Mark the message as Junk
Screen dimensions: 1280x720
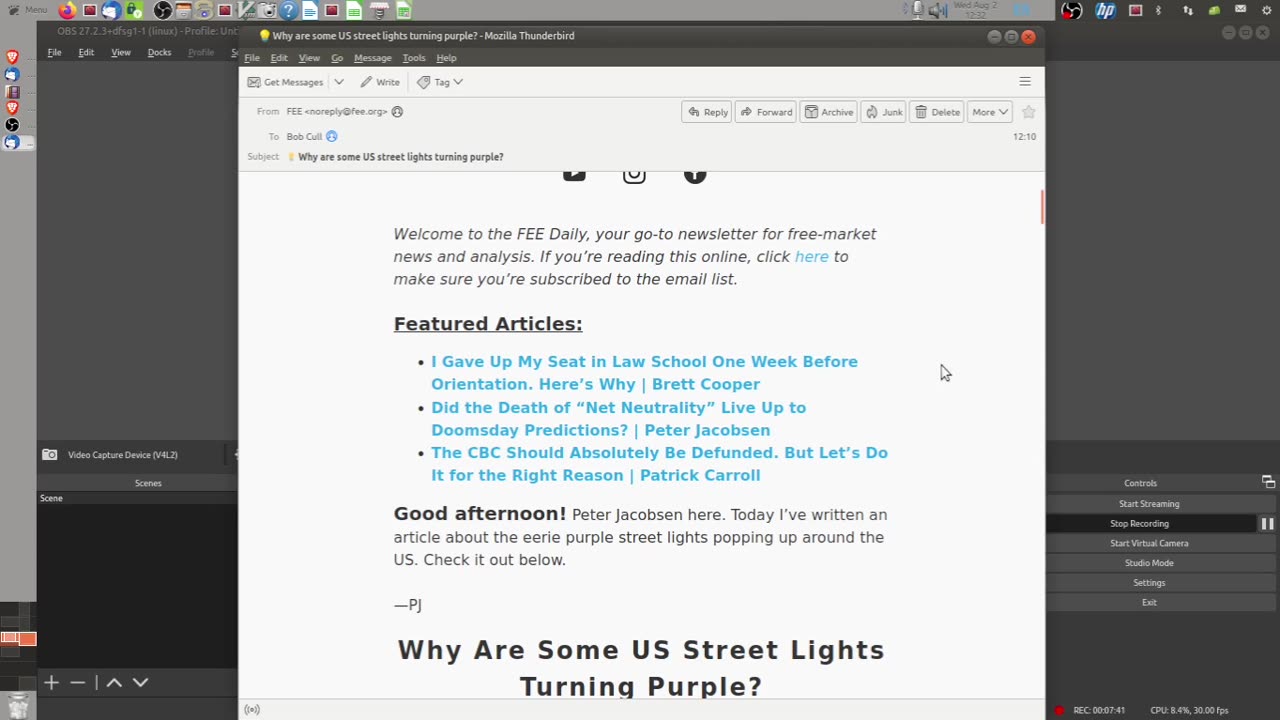tap(884, 112)
